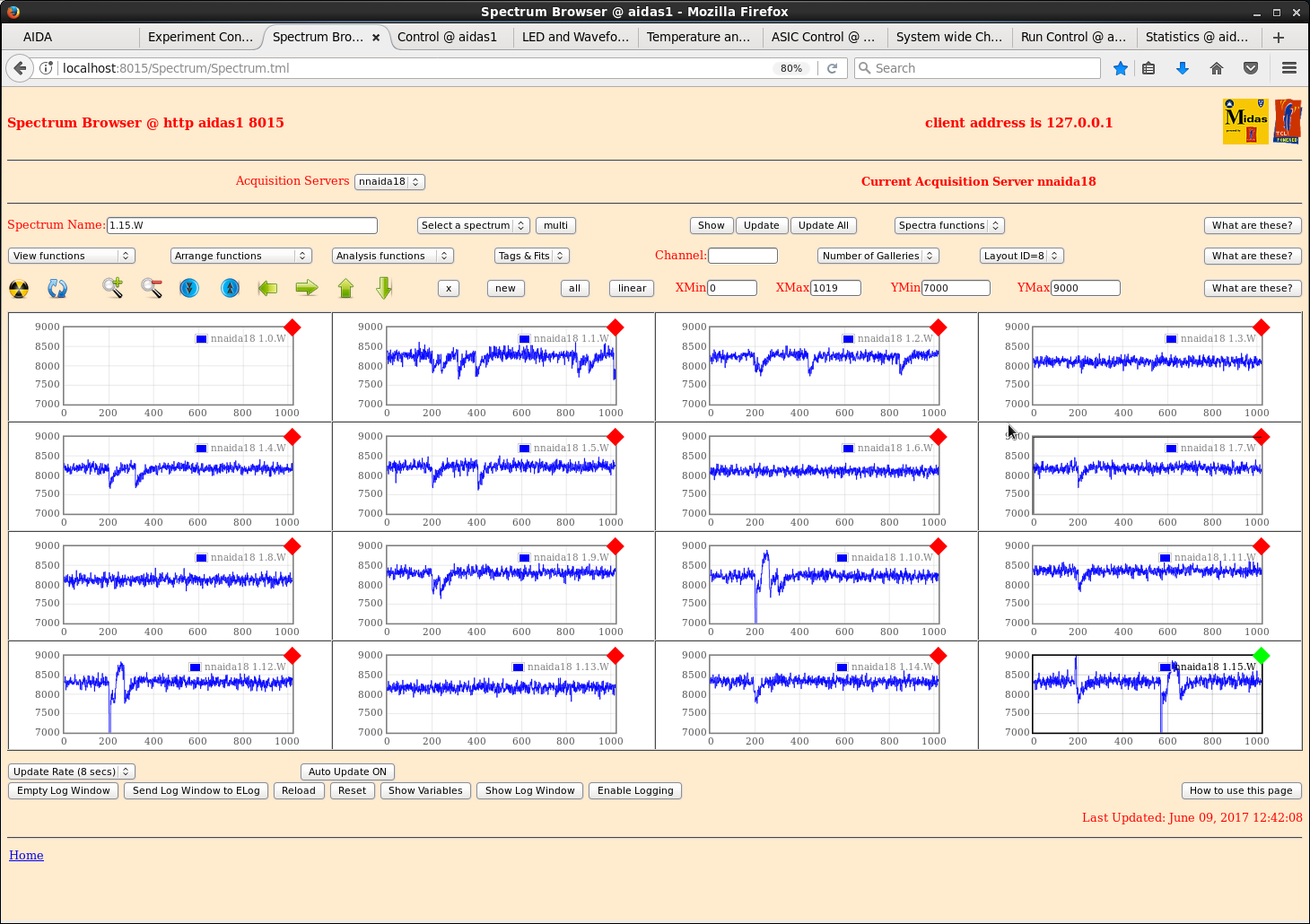Open the Tags & Fits dropdown

click(x=532, y=256)
